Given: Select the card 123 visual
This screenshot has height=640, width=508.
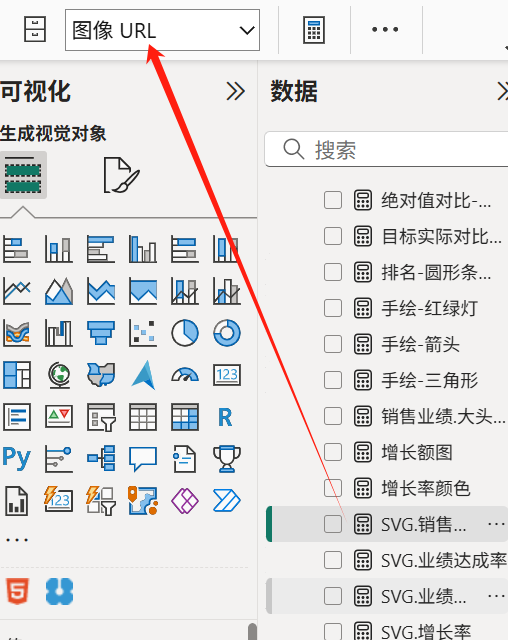Looking at the screenshot, I should (x=227, y=375).
